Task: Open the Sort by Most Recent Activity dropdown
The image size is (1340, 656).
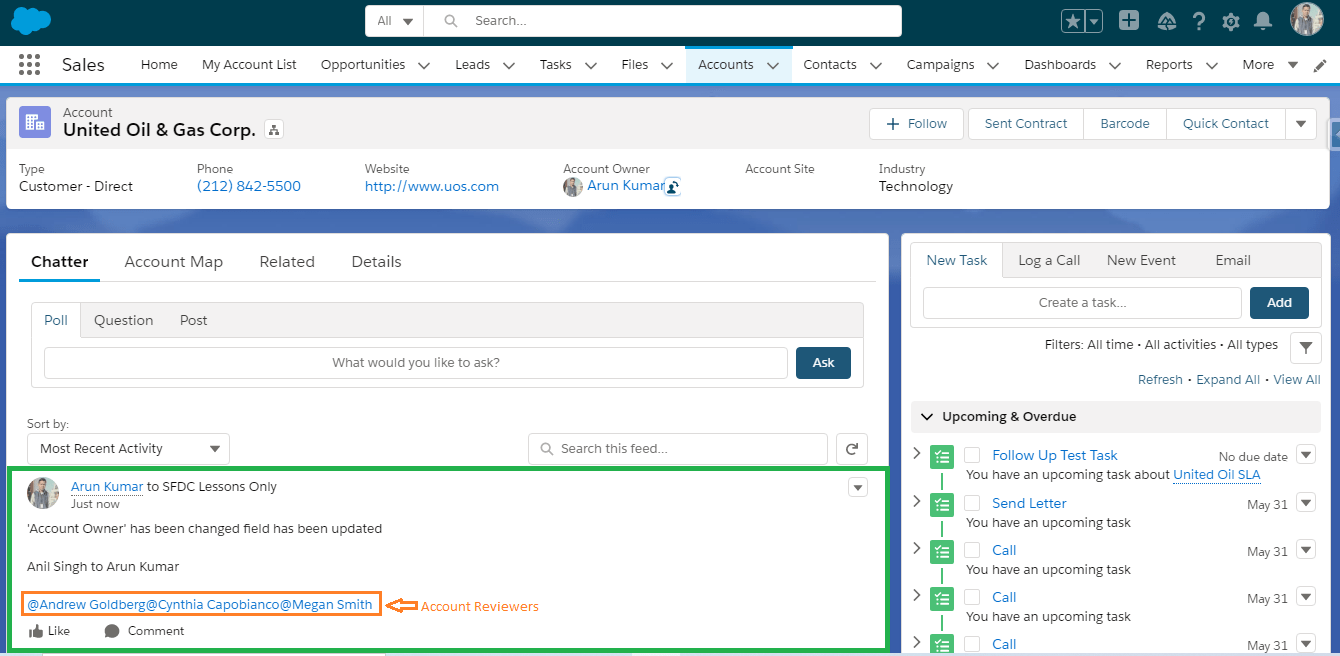Action: [128, 449]
